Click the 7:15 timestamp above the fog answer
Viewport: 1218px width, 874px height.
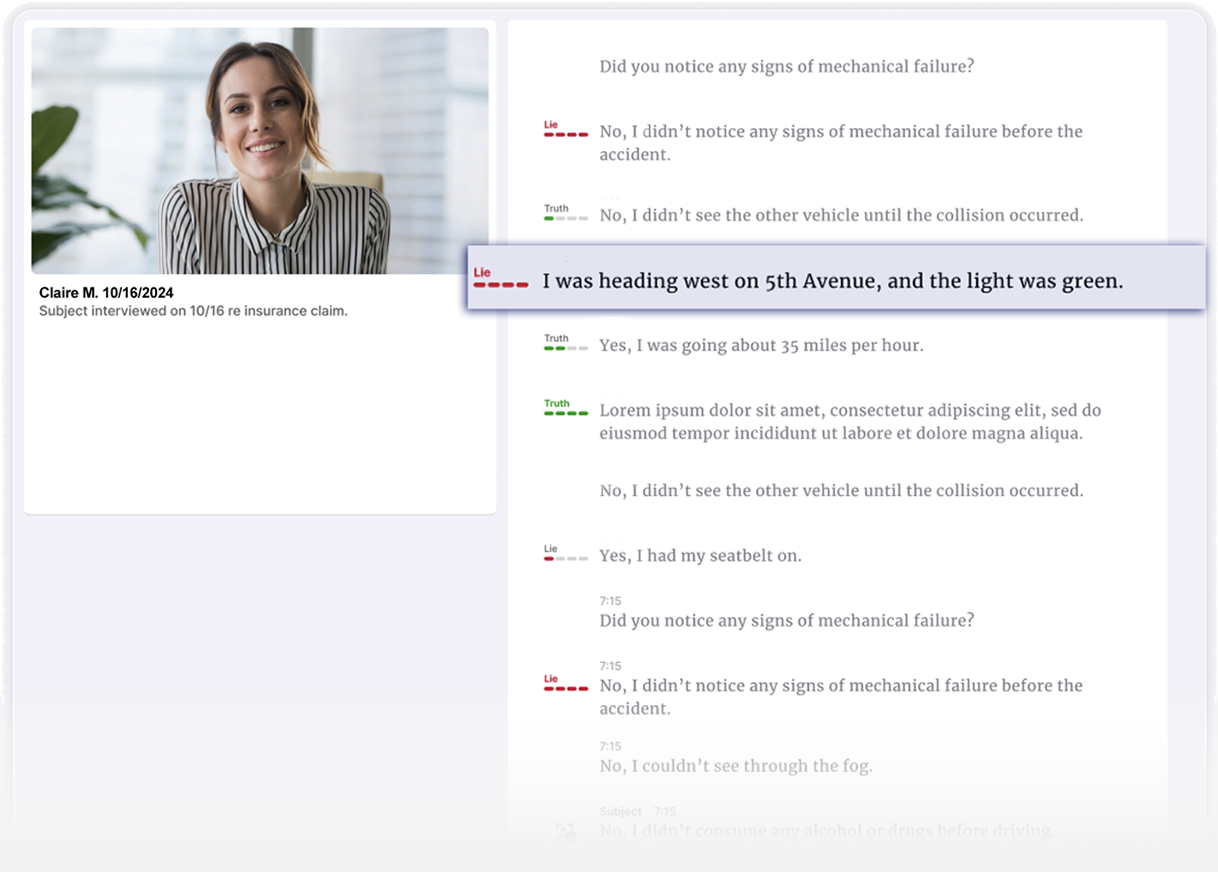click(x=610, y=746)
